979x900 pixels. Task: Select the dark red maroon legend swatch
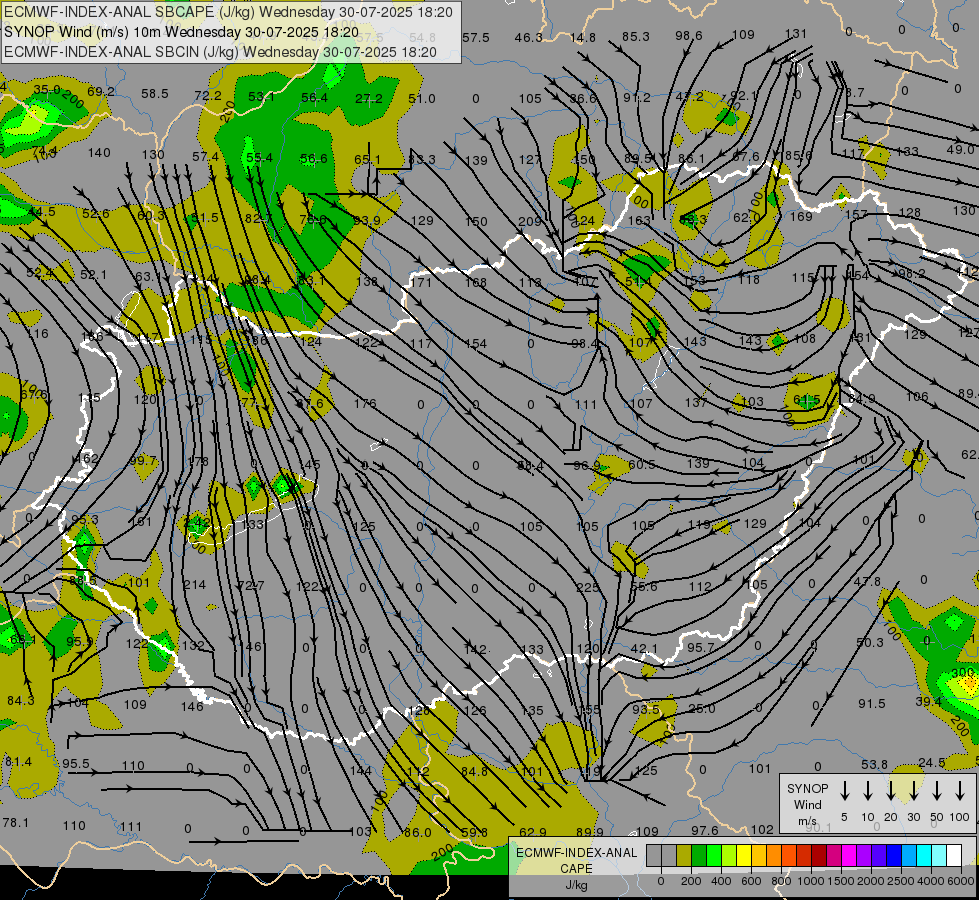pos(819,855)
